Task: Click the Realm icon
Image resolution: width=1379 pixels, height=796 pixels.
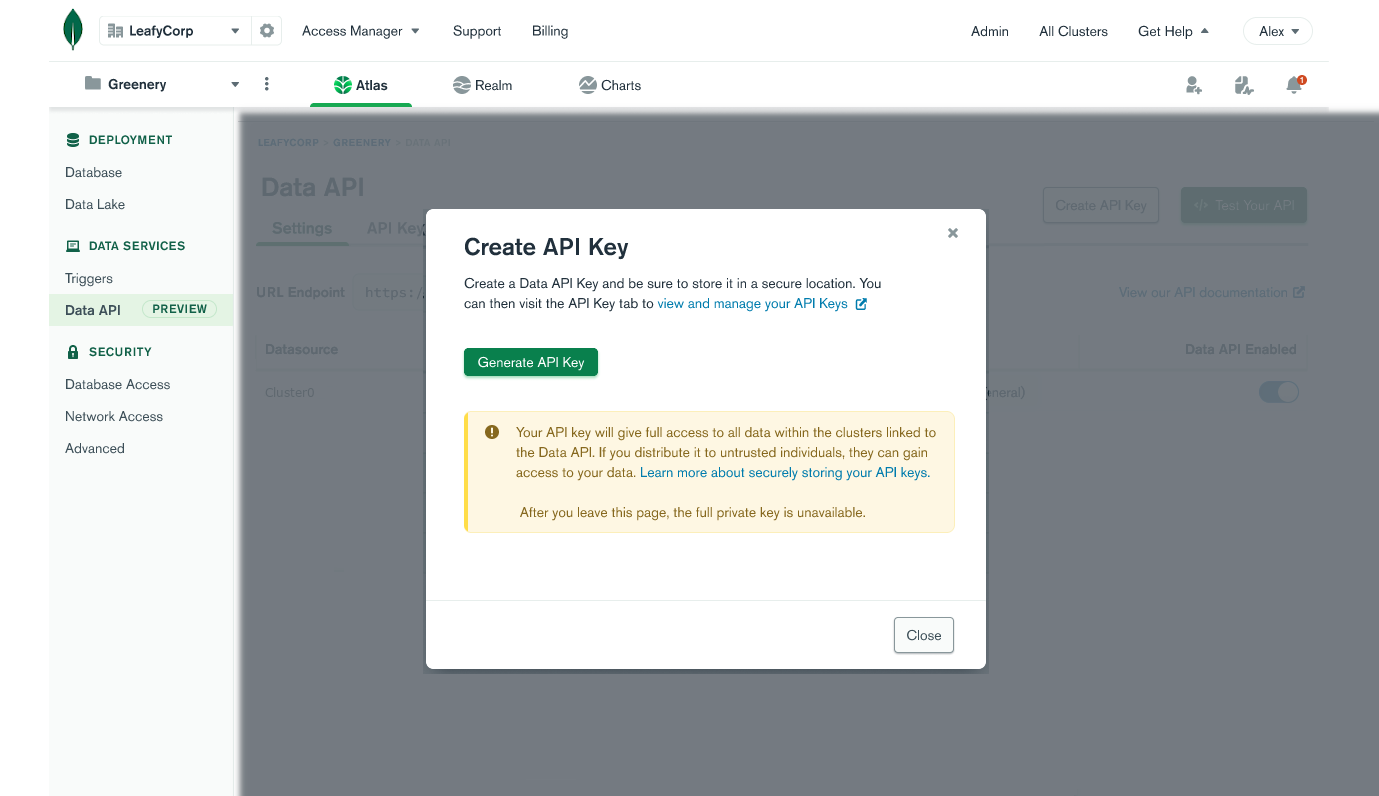Action: pos(461,85)
